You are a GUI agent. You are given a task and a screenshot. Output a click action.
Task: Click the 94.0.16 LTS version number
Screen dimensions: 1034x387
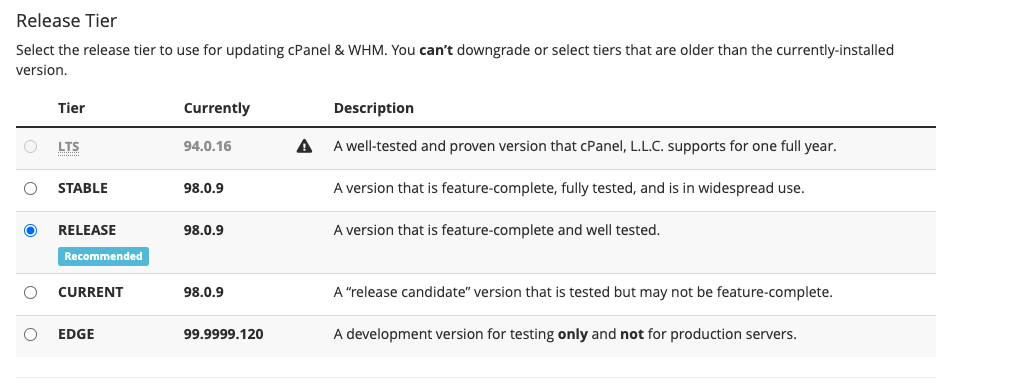point(208,146)
